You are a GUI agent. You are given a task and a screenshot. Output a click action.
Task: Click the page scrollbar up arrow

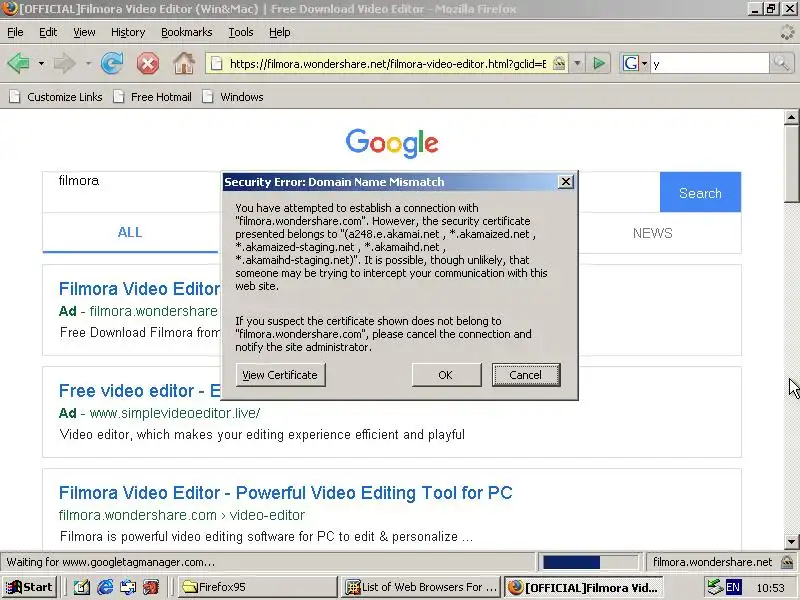[791, 117]
